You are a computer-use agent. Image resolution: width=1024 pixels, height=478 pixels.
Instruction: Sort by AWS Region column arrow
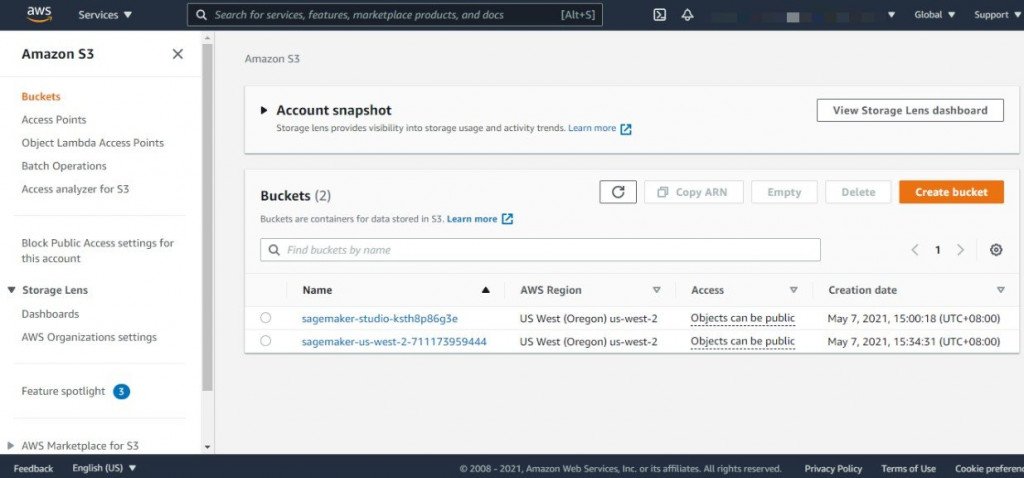click(656, 290)
